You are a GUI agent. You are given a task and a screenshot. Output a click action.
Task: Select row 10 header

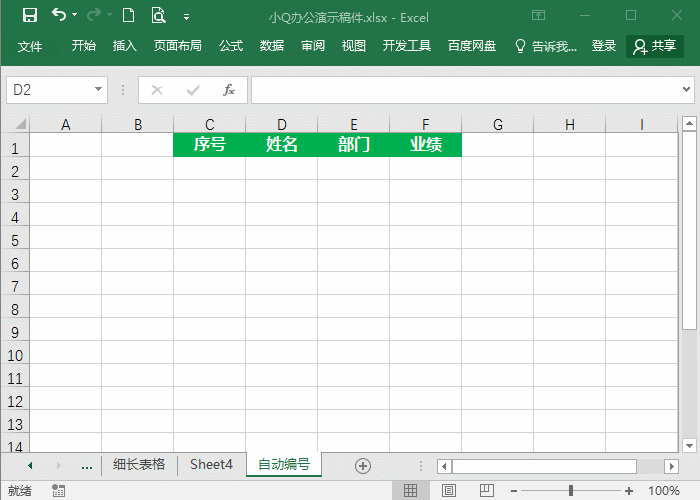[x=15, y=356]
